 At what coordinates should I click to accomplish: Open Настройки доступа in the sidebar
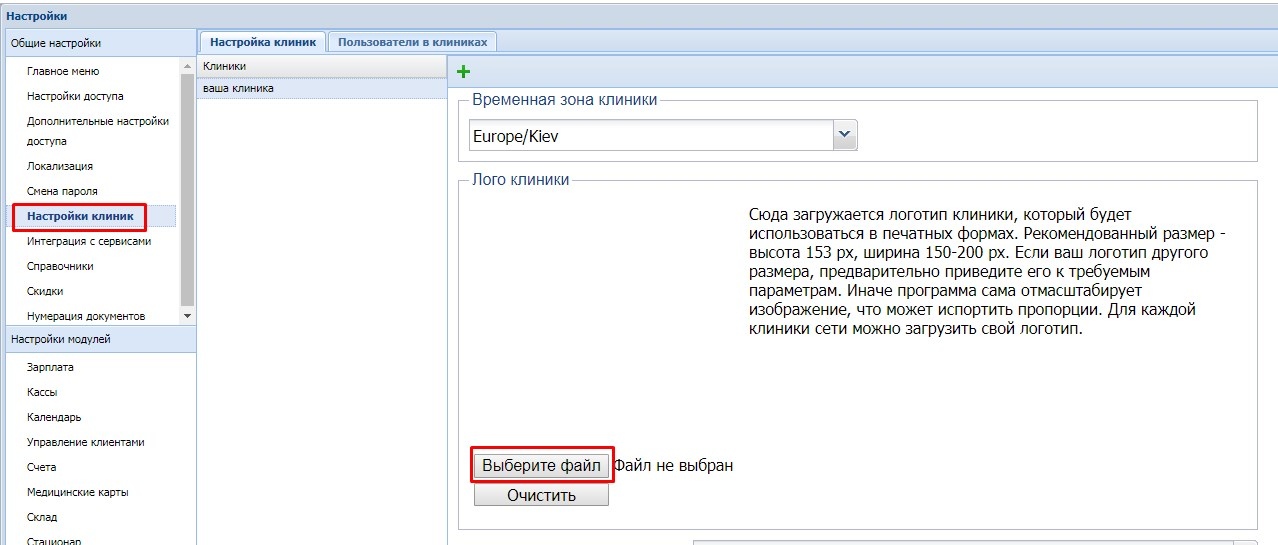coord(75,97)
